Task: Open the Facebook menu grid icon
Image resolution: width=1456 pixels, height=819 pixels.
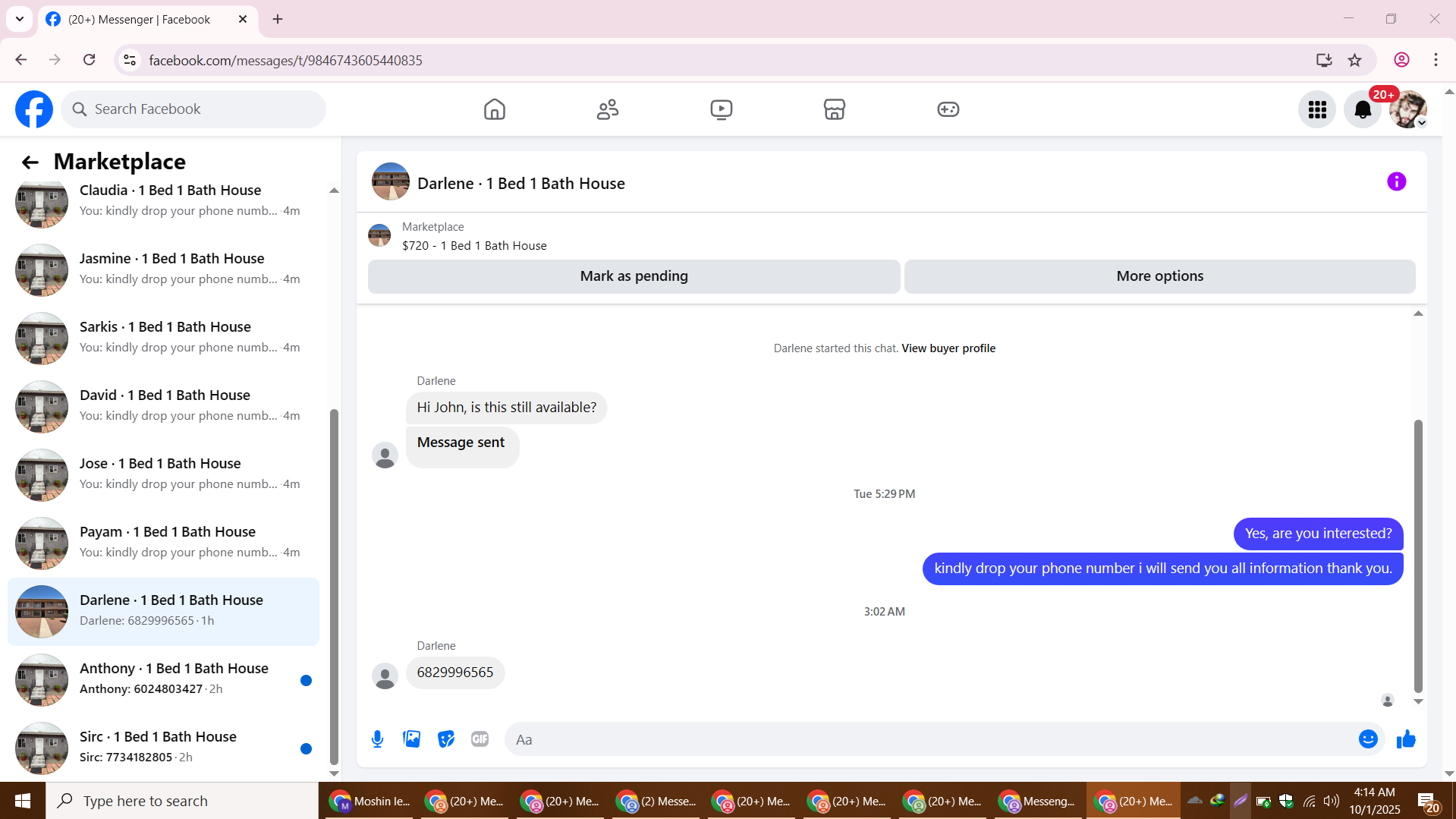Action: [x=1317, y=109]
